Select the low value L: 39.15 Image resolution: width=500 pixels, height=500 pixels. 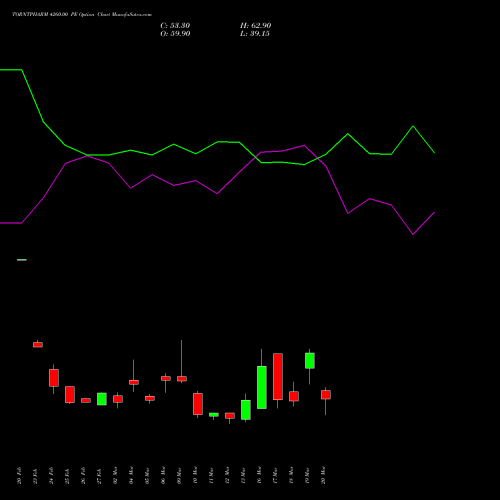click(x=255, y=34)
